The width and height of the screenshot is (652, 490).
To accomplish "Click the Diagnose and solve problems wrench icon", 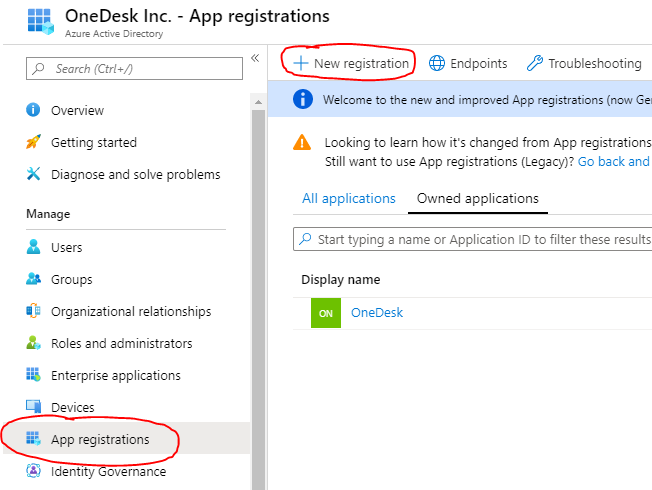I will click(x=33, y=174).
